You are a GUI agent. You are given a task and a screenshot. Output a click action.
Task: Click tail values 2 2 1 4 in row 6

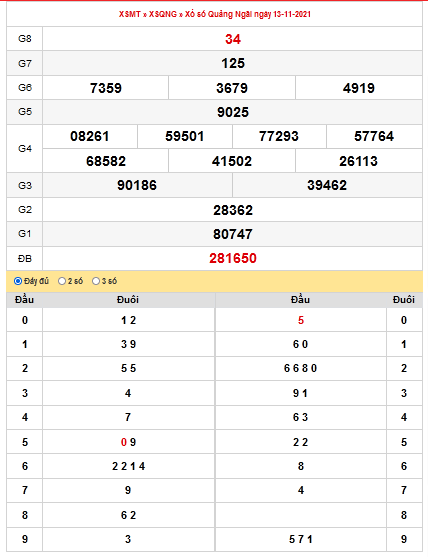point(128,466)
